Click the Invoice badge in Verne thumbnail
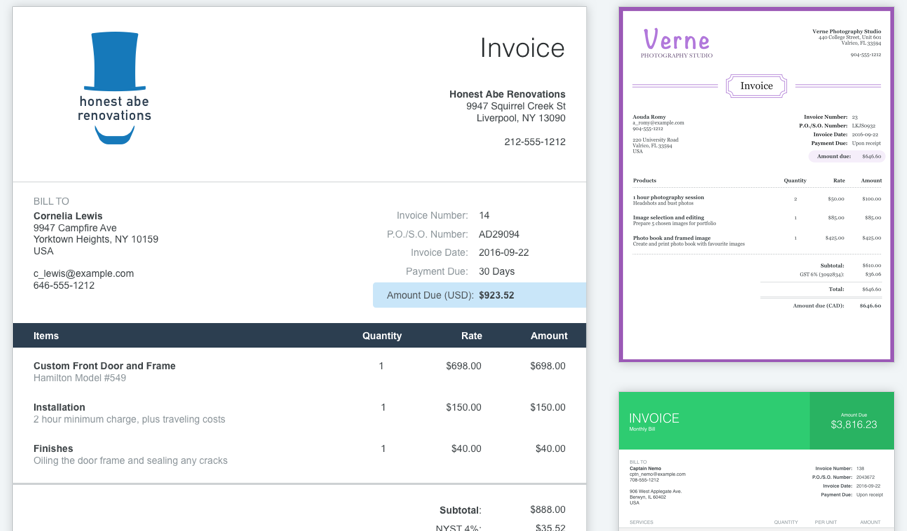This screenshot has width=907, height=531. coord(757,86)
